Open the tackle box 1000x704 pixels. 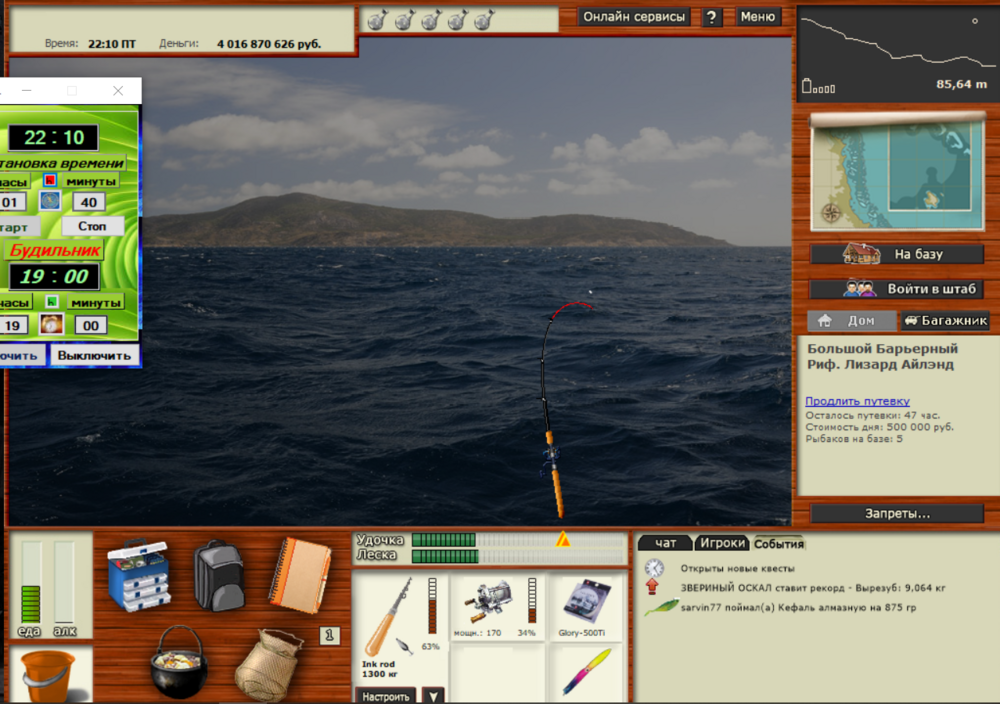tap(141, 575)
